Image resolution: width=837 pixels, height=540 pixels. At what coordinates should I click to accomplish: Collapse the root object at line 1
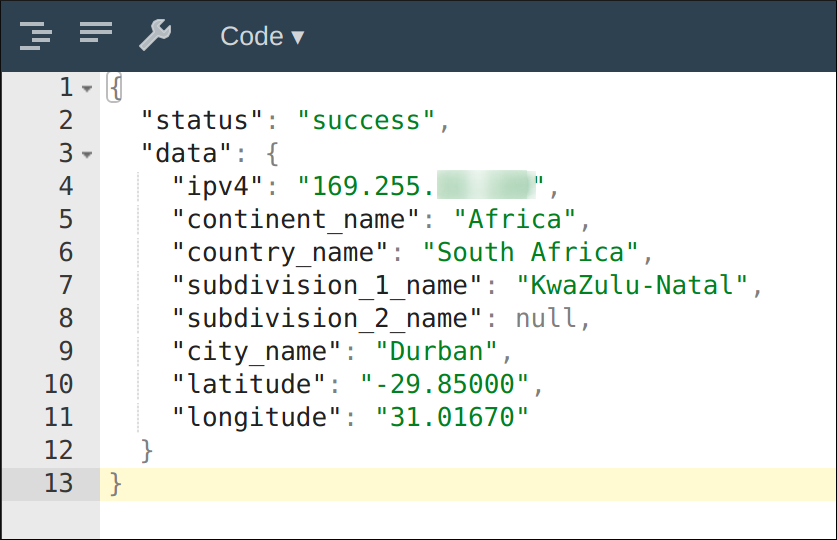pos(86,88)
